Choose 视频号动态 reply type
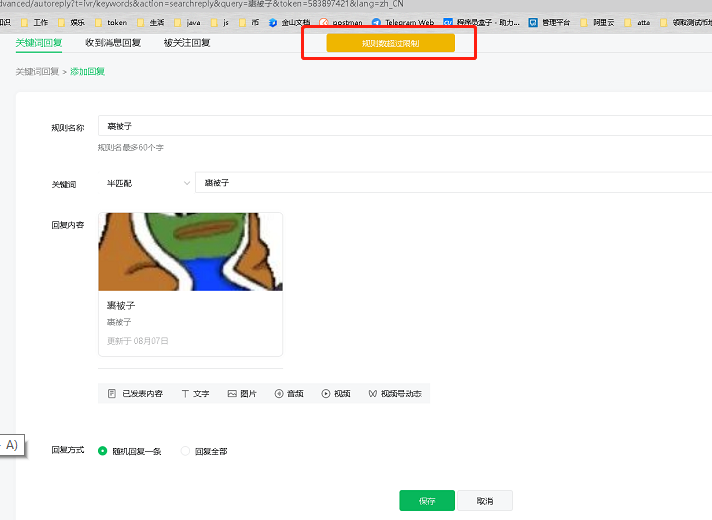 (395, 394)
